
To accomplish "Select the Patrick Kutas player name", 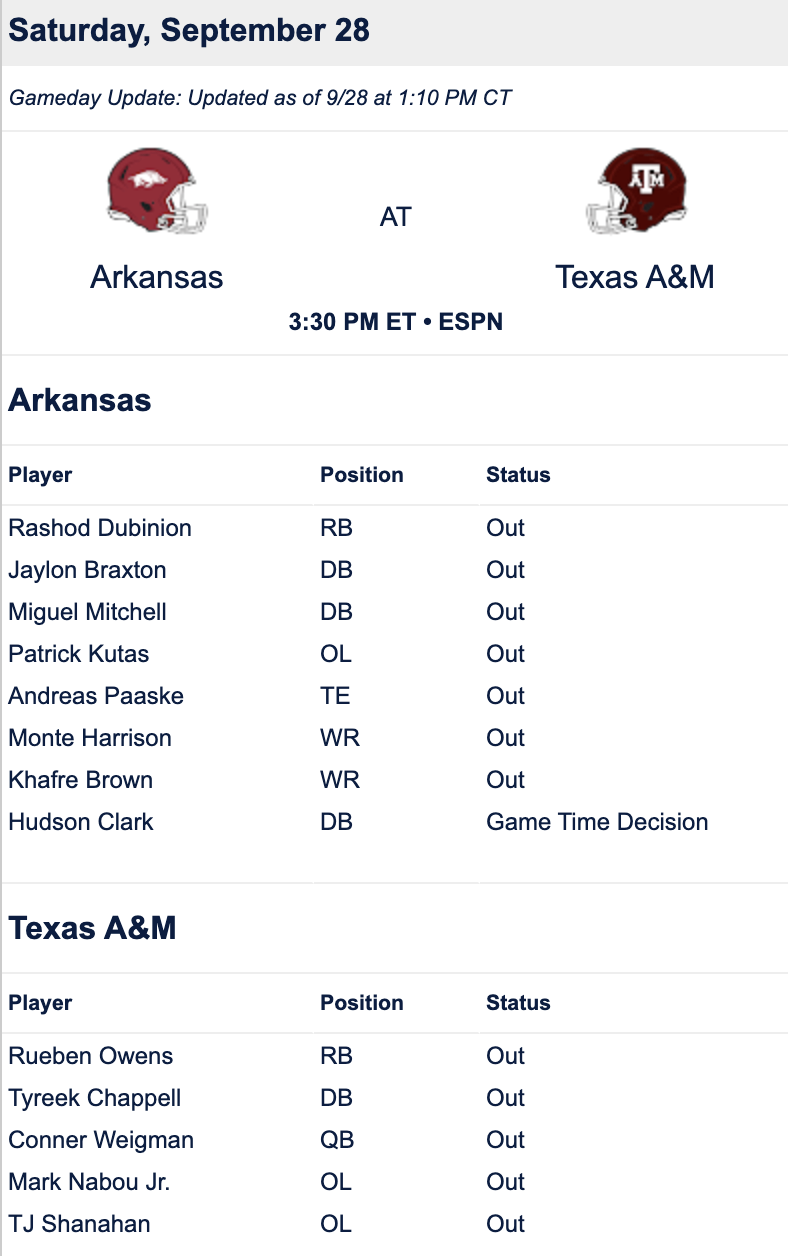I will click(79, 654).
